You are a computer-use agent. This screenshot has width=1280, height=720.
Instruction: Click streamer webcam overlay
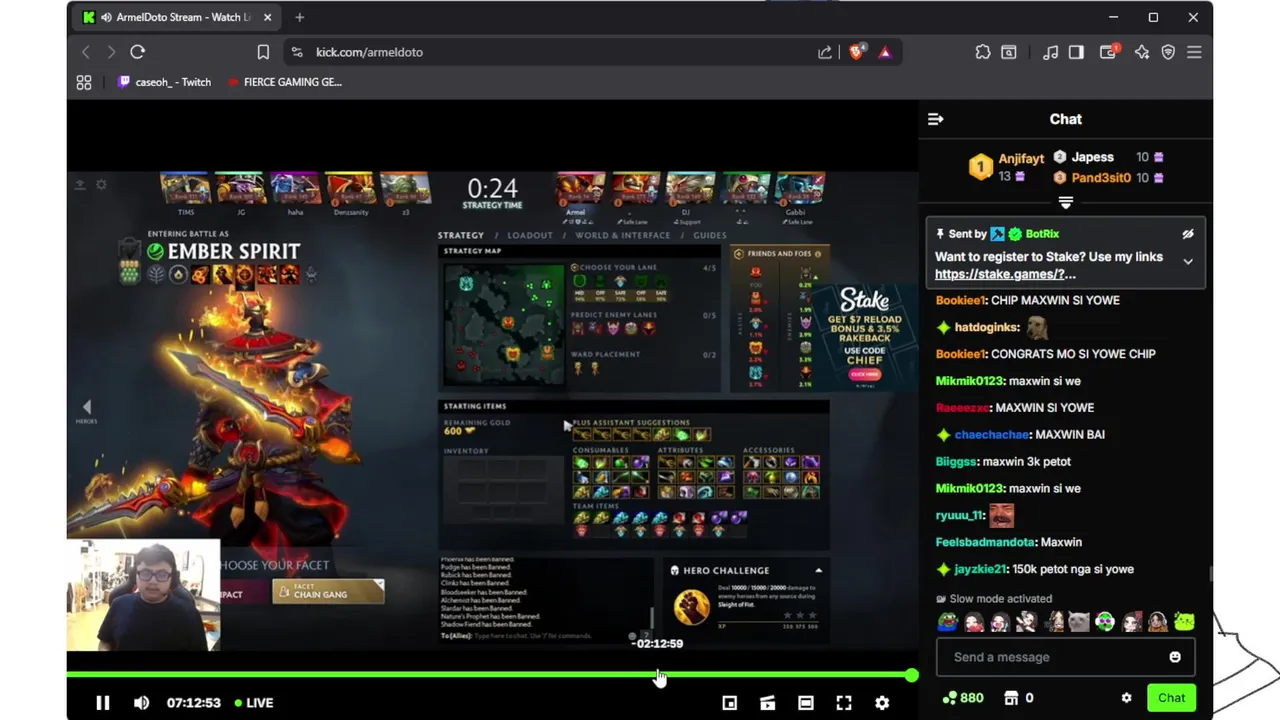pos(143,596)
